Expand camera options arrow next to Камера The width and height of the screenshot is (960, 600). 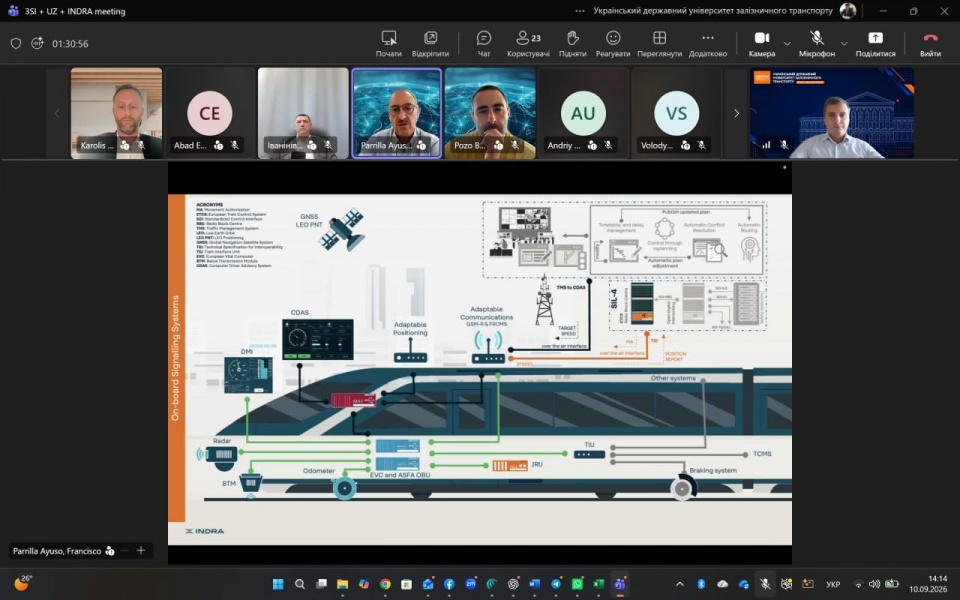[787, 43]
